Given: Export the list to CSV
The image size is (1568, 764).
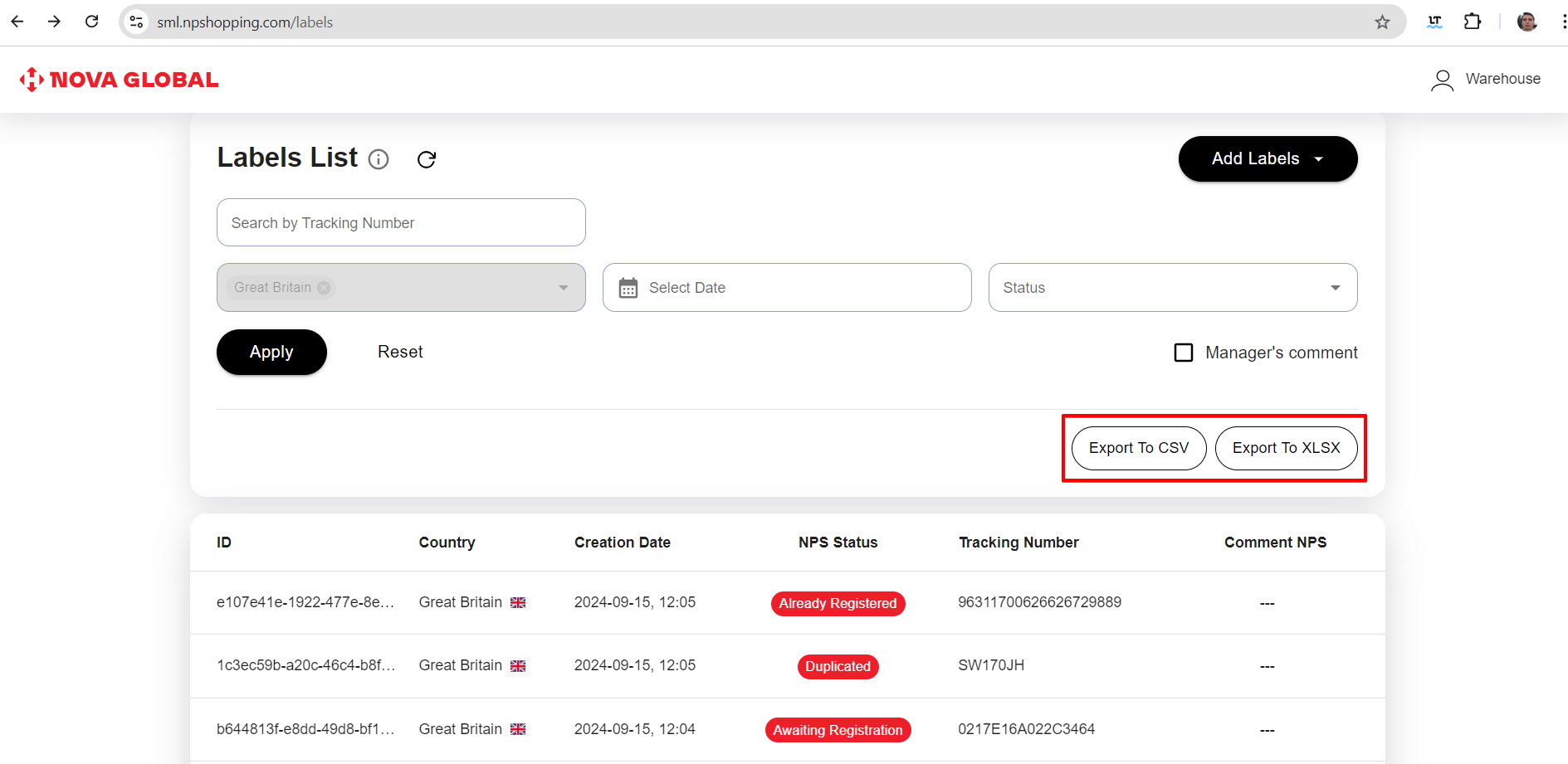Looking at the screenshot, I should [x=1139, y=448].
